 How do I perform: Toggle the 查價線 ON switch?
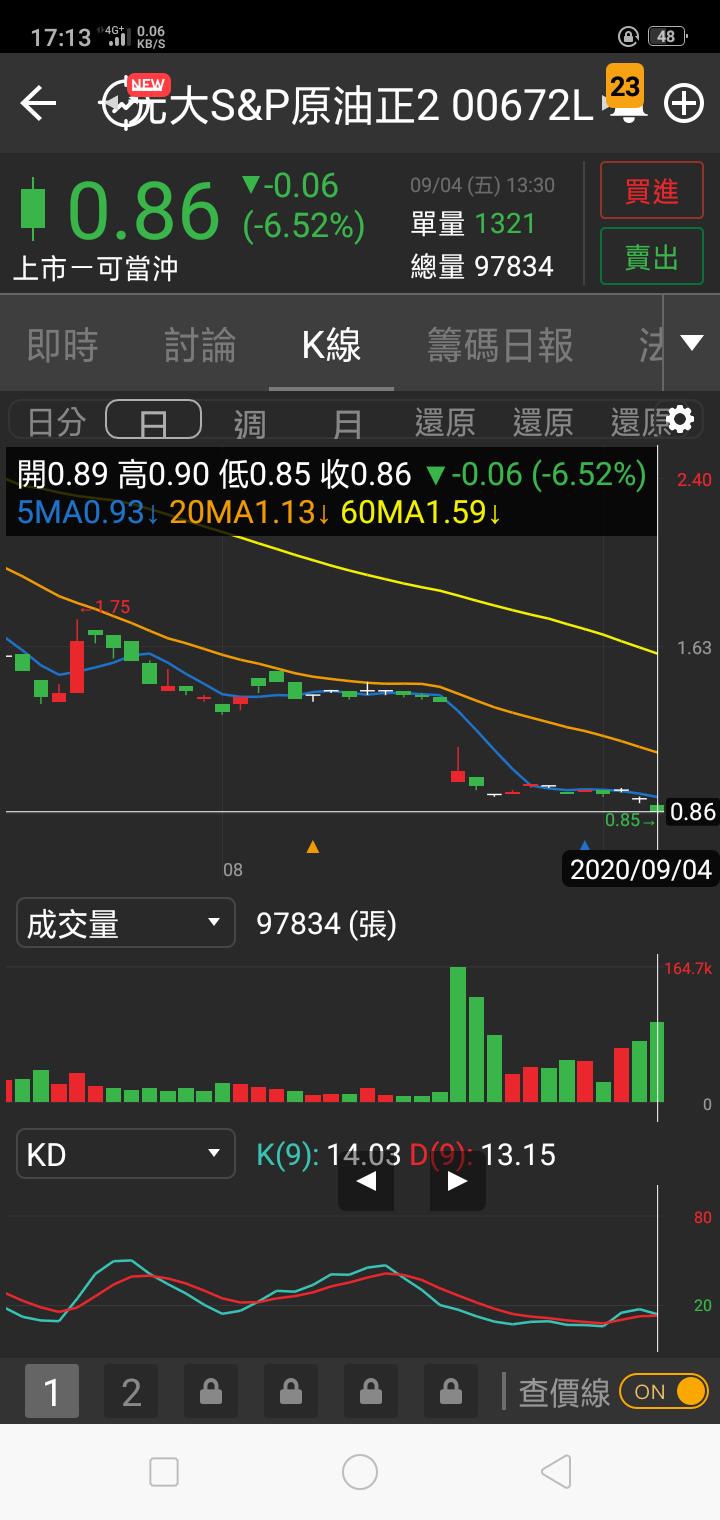664,1391
